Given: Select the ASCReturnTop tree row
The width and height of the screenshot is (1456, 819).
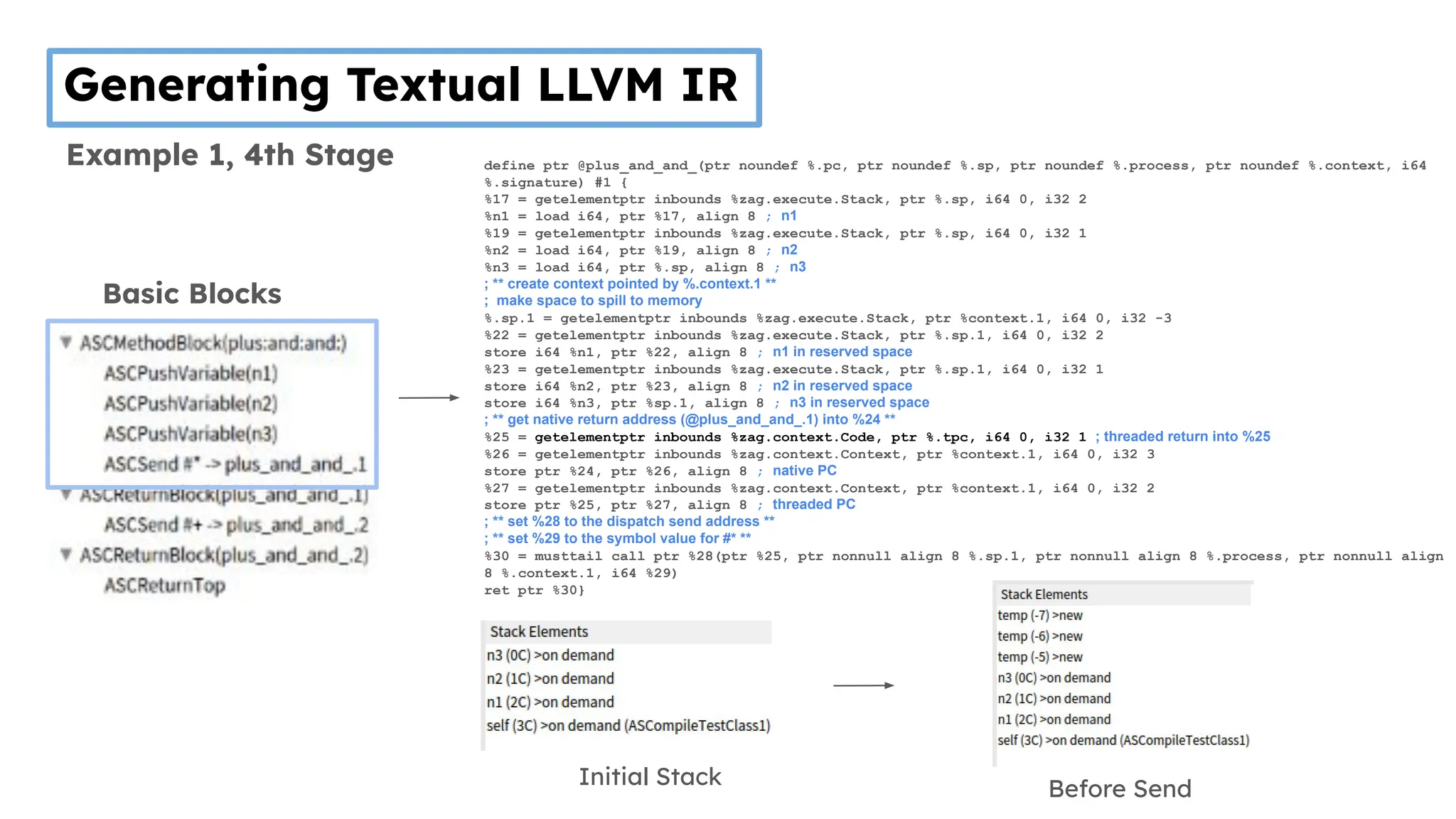Looking at the screenshot, I should point(164,586).
